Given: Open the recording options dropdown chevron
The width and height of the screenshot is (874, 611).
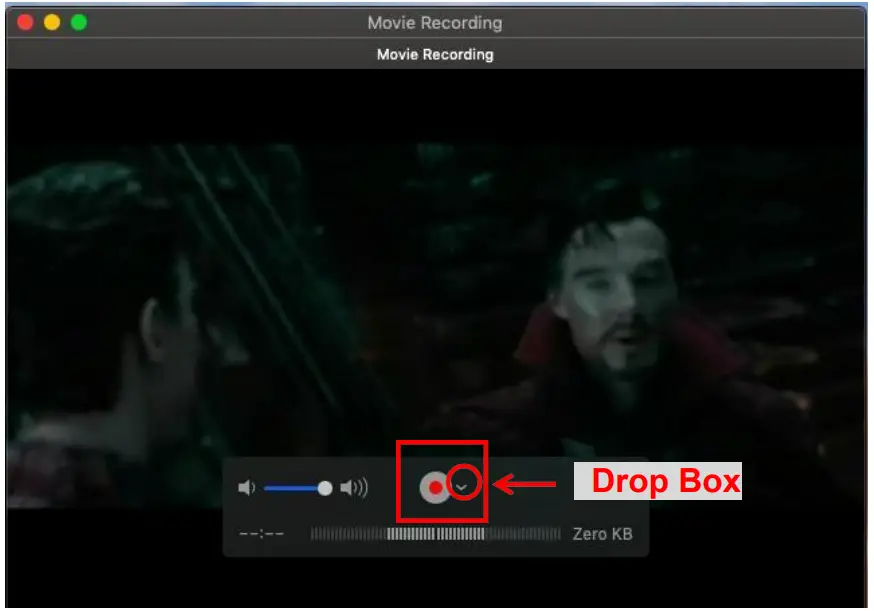Looking at the screenshot, I should 462,487.
